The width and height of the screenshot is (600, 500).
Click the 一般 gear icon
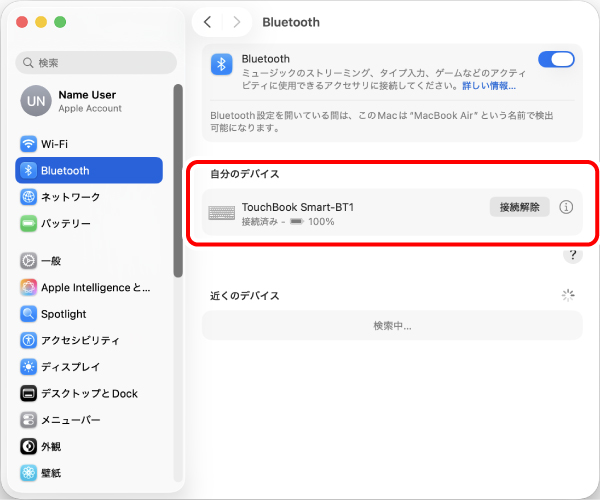tap(28, 261)
